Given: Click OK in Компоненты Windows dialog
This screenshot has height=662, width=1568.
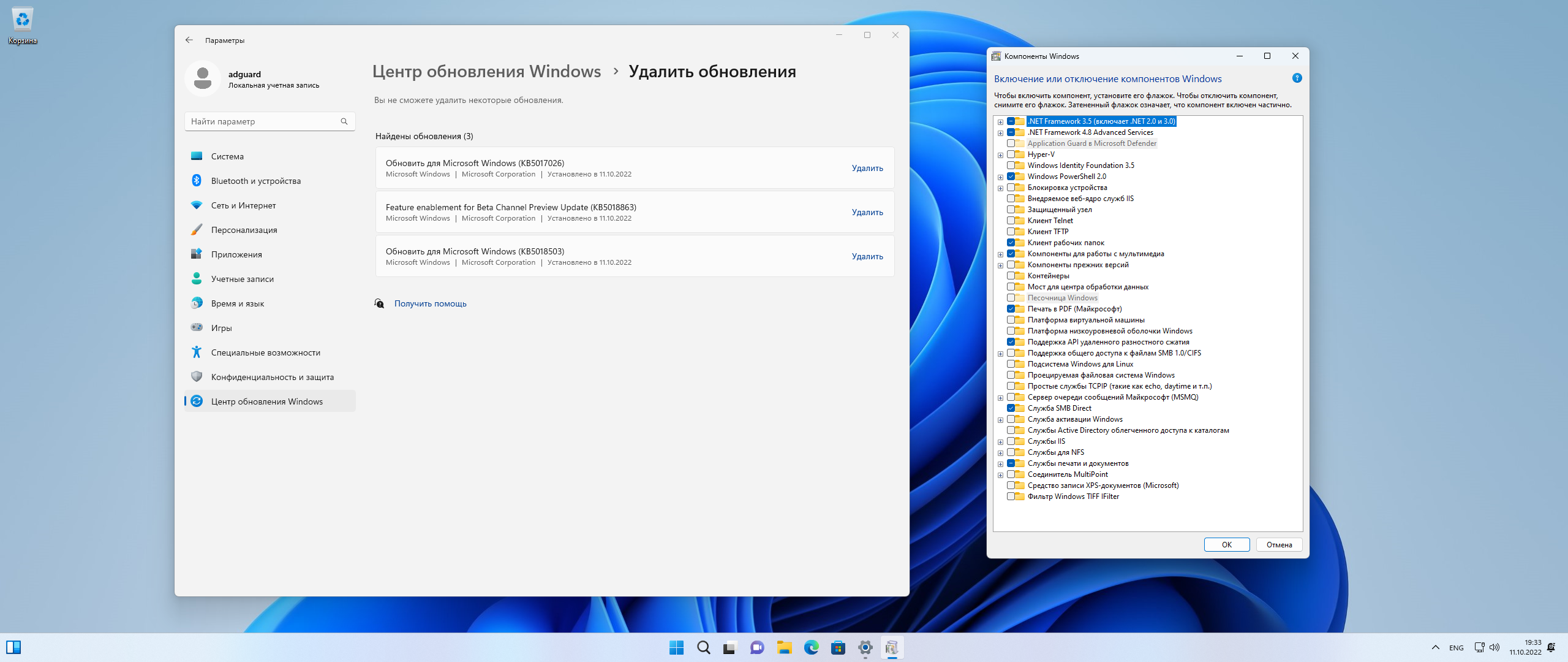Looking at the screenshot, I should click(x=1226, y=544).
